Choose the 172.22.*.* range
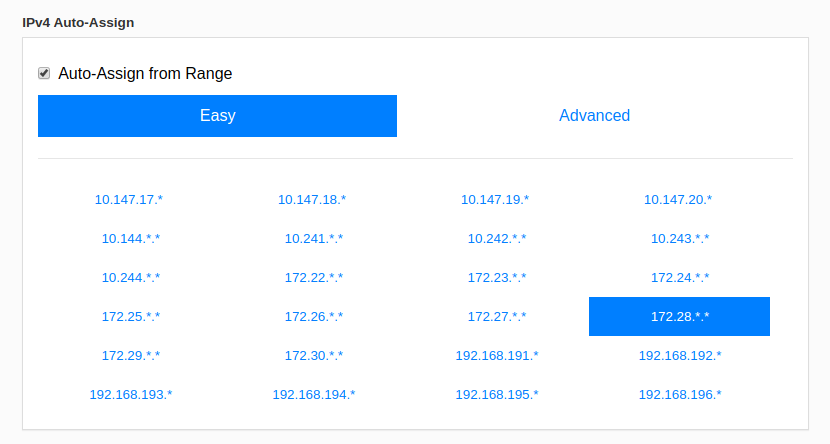 coord(314,278)
